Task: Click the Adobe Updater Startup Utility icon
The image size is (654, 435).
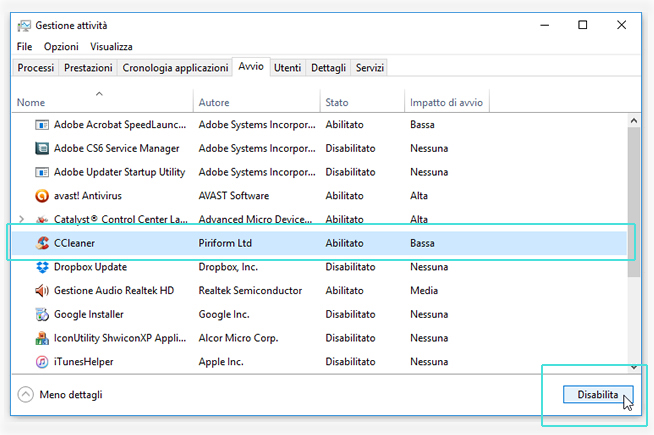Action: (x=42, y=172)
